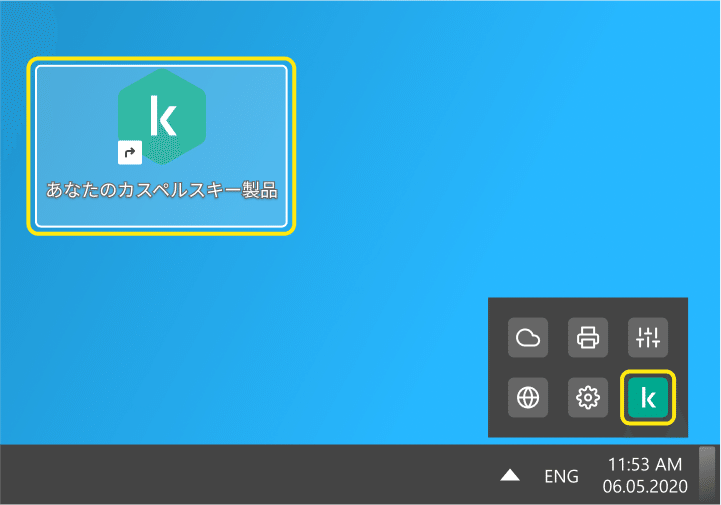Open calendar via the 06.05.2020 date
This screenshot has width=721, height=505.
644,487
